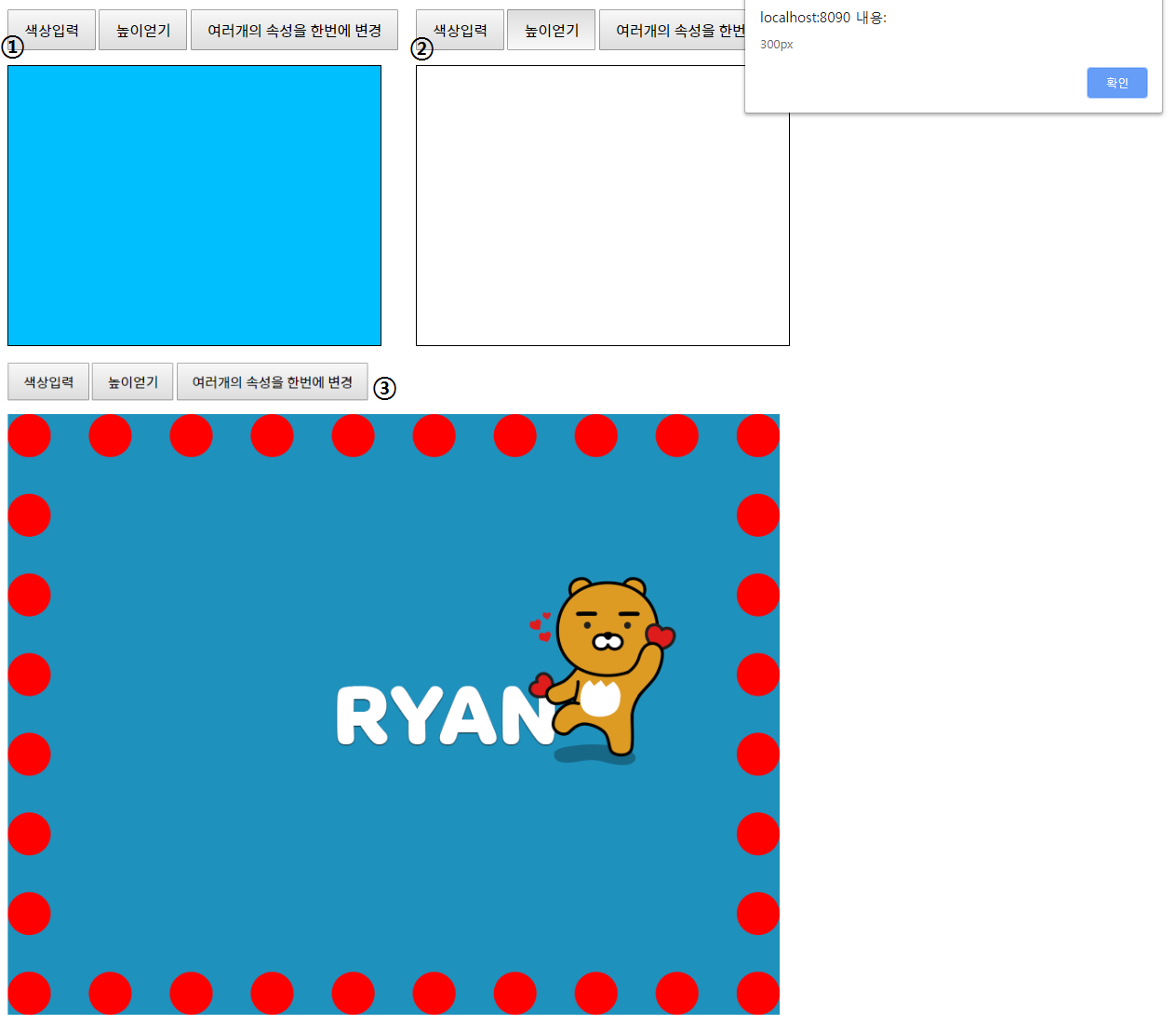The height and width of the screenshot is (1029, 1176).
Task: Click 여러개의 속성을 한번에 변경 in section 3
Action: click(x=272, y=381)
